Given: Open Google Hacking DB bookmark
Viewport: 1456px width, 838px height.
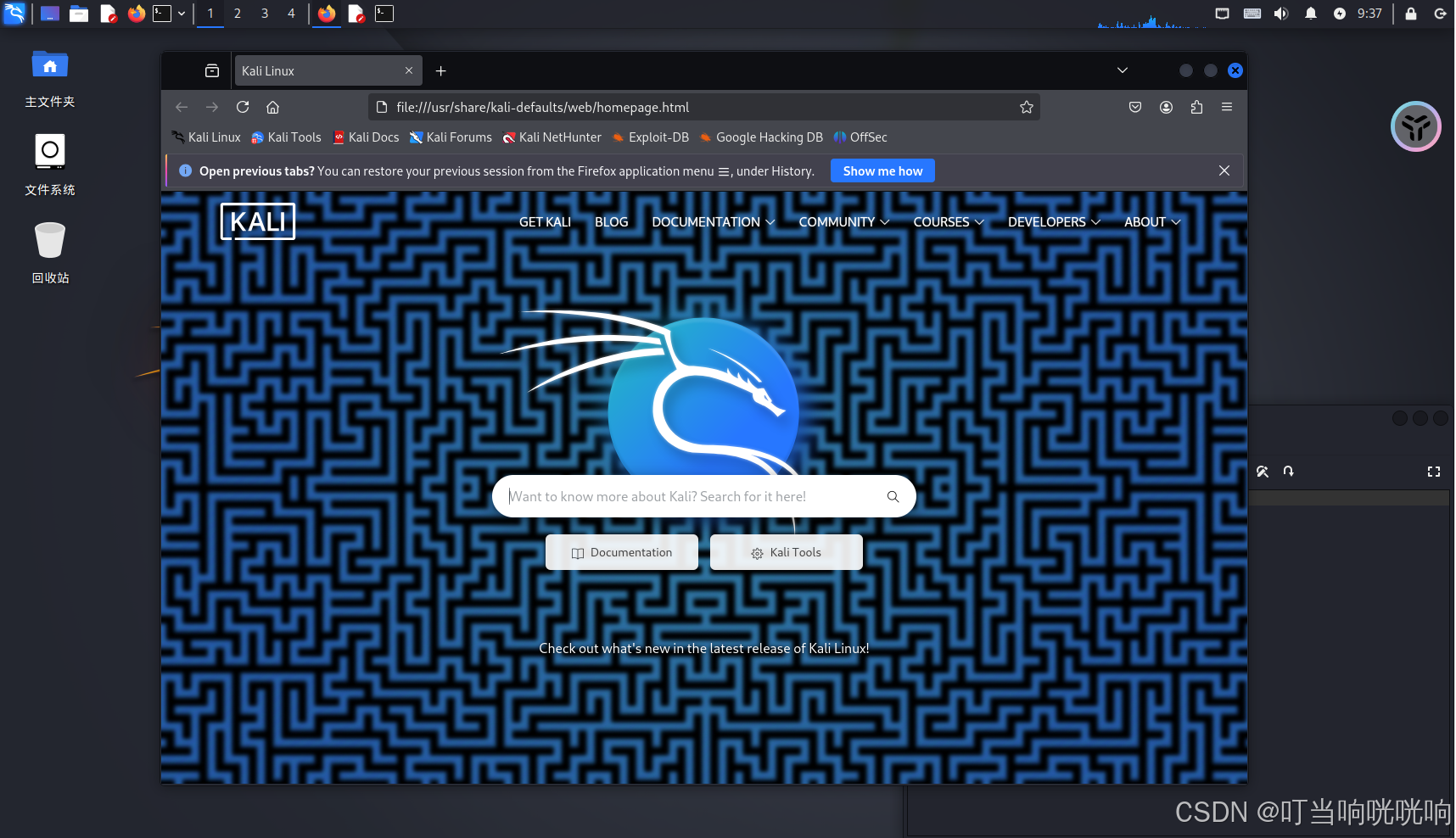Looking at the screenshot, I should pyautogui.click(x=761, y=137).
